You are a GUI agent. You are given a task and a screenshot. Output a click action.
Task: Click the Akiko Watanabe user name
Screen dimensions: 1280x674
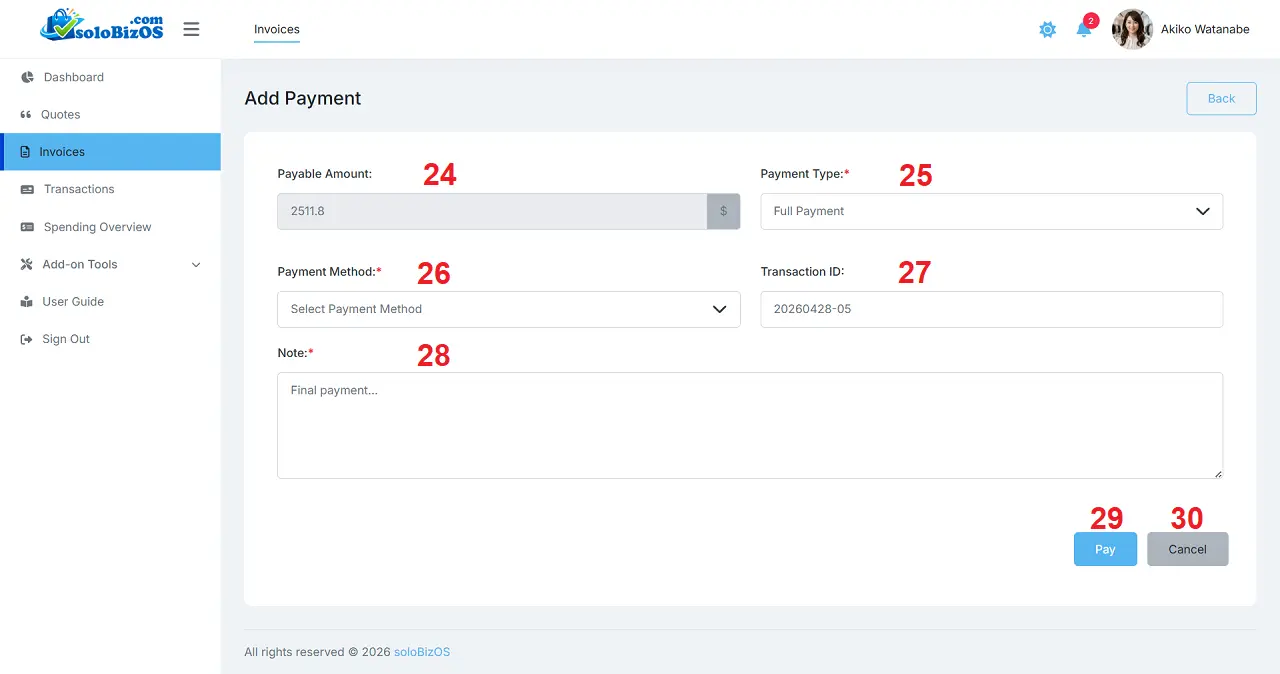pyautogui.click(x=1205, y=29)
